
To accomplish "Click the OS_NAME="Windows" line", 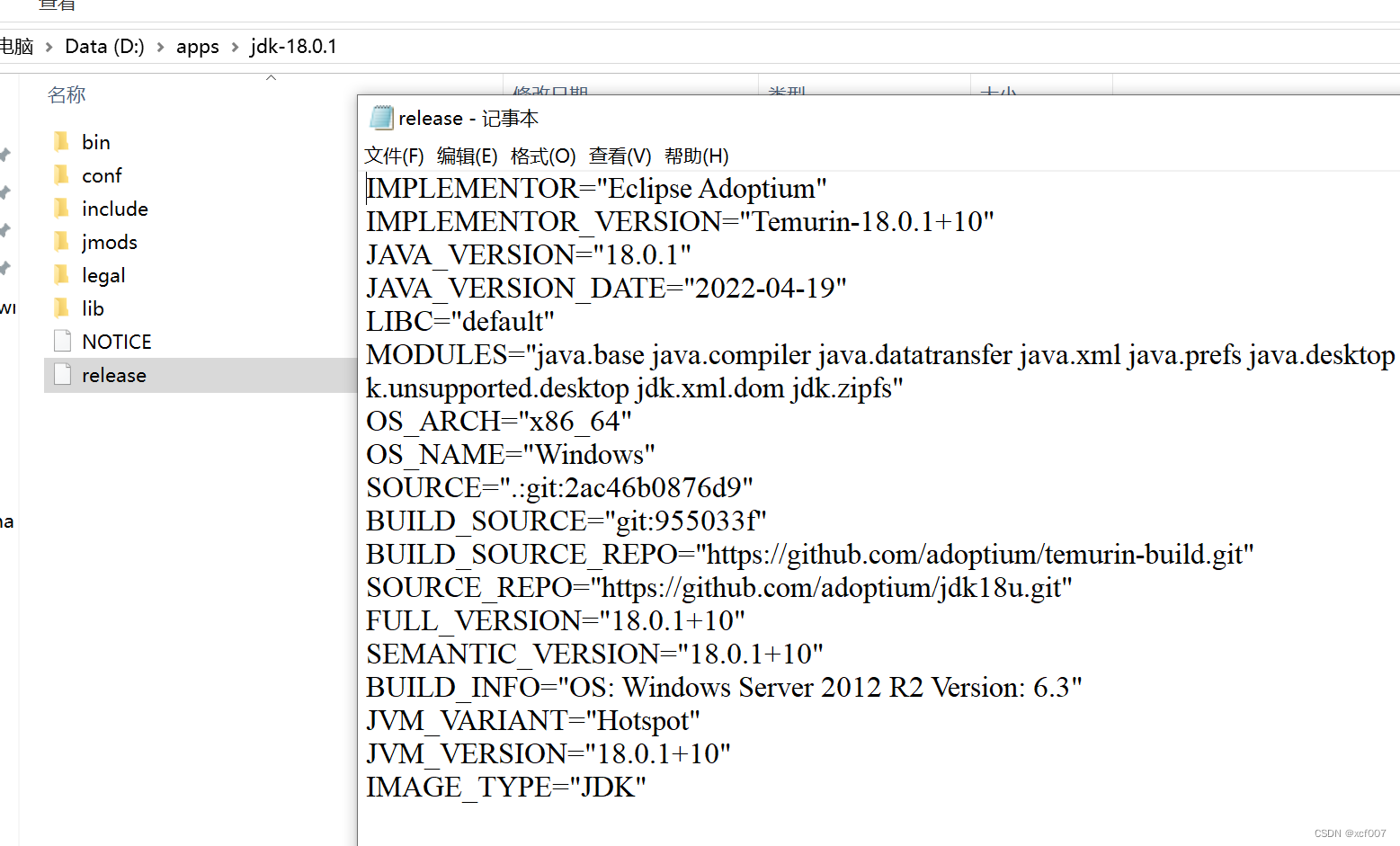I will pos(511,455).
